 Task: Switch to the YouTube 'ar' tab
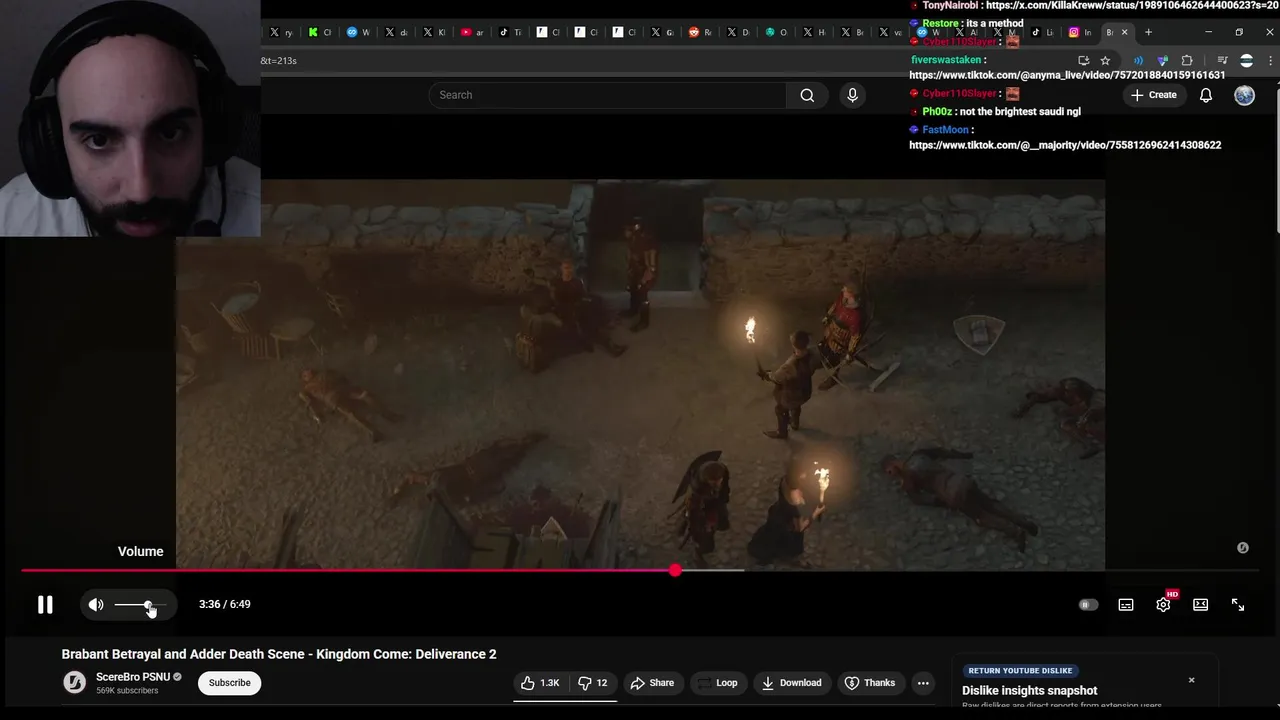point(472,32)
